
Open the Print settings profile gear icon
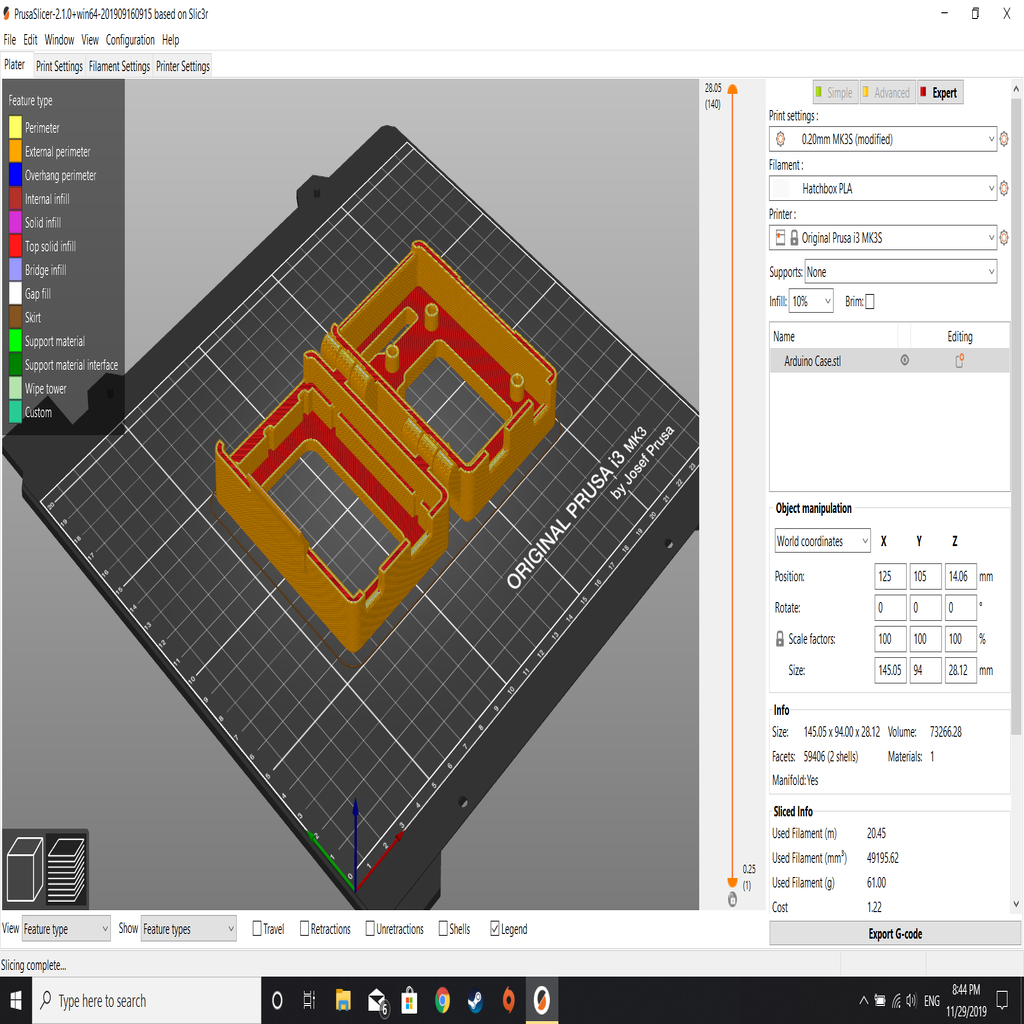coord(1003,139)
